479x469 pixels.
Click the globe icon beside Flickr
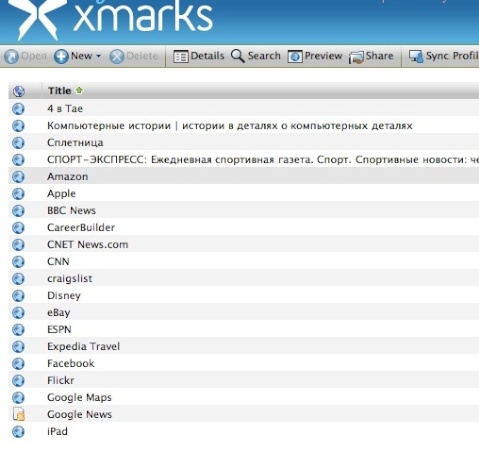point(18,381)
